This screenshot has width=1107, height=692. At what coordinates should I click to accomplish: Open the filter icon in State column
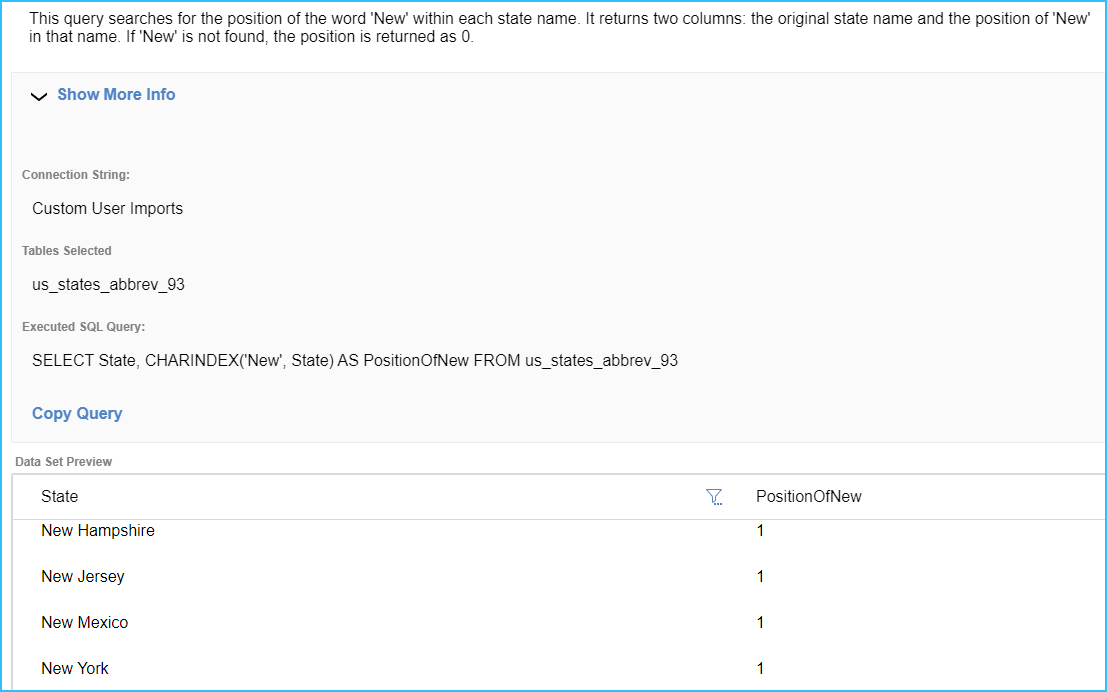[714, 497]
